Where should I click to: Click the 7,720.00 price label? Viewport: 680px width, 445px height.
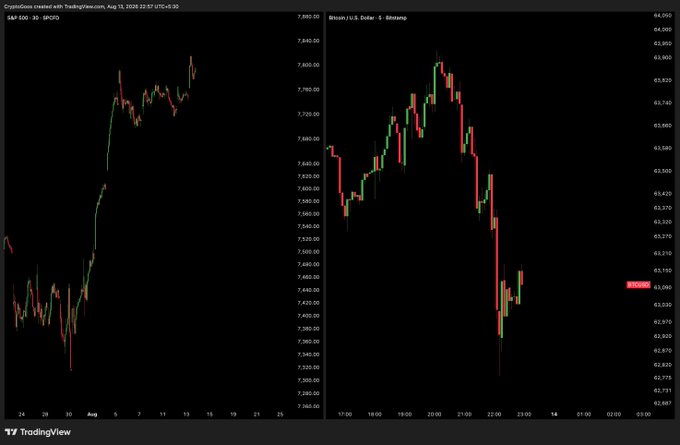tap(308, 114)
